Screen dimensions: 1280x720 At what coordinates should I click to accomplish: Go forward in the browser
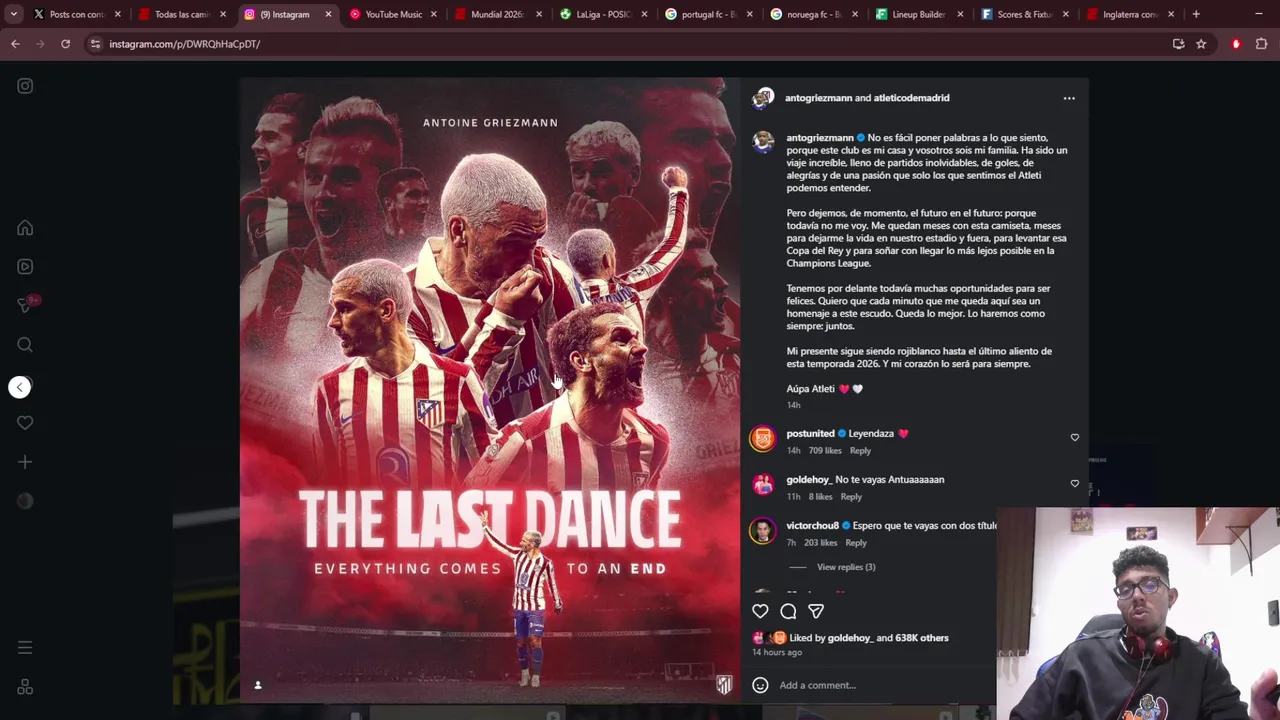(40, 44)
